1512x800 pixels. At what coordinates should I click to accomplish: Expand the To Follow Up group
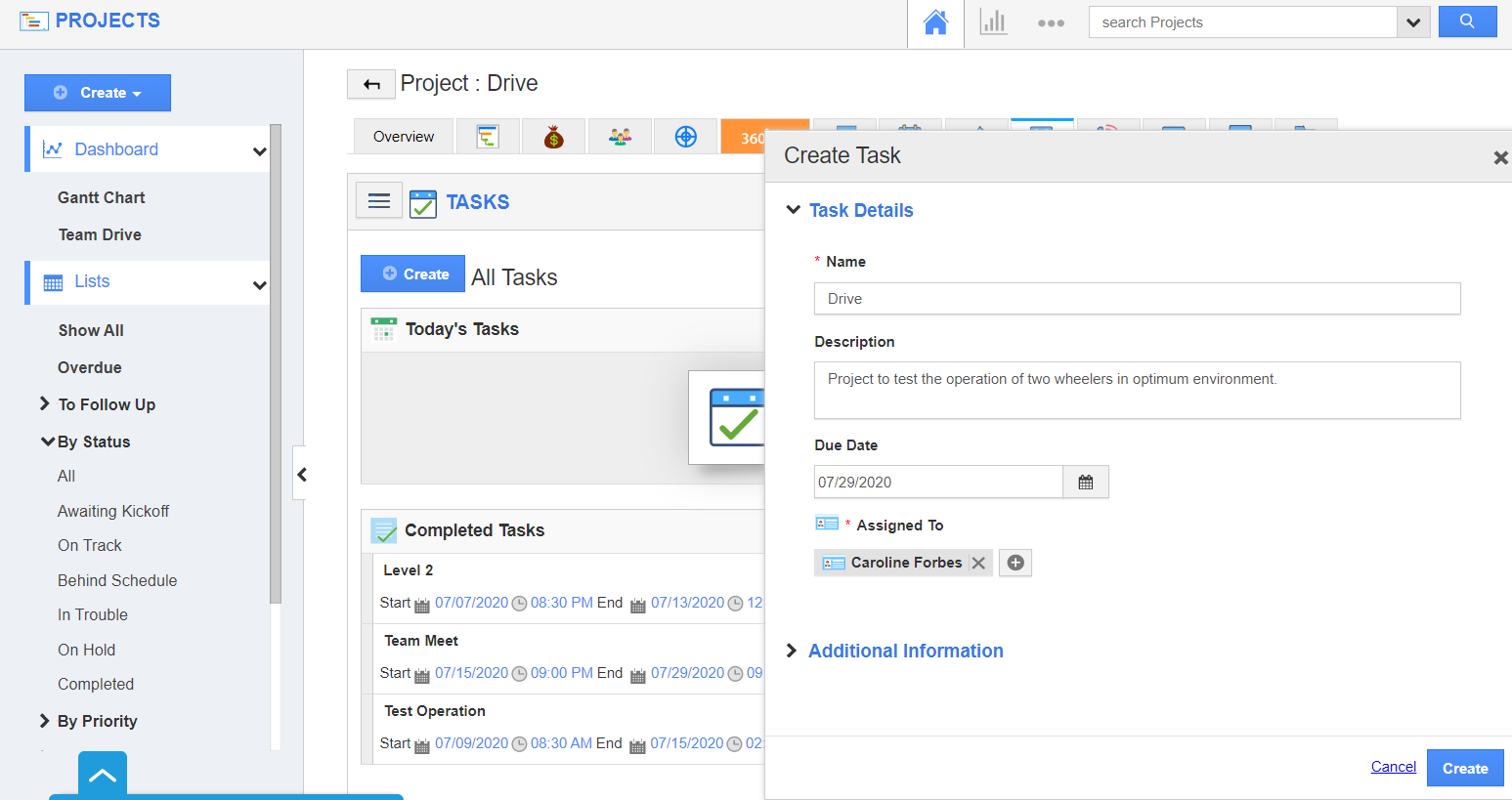point(44,403)
